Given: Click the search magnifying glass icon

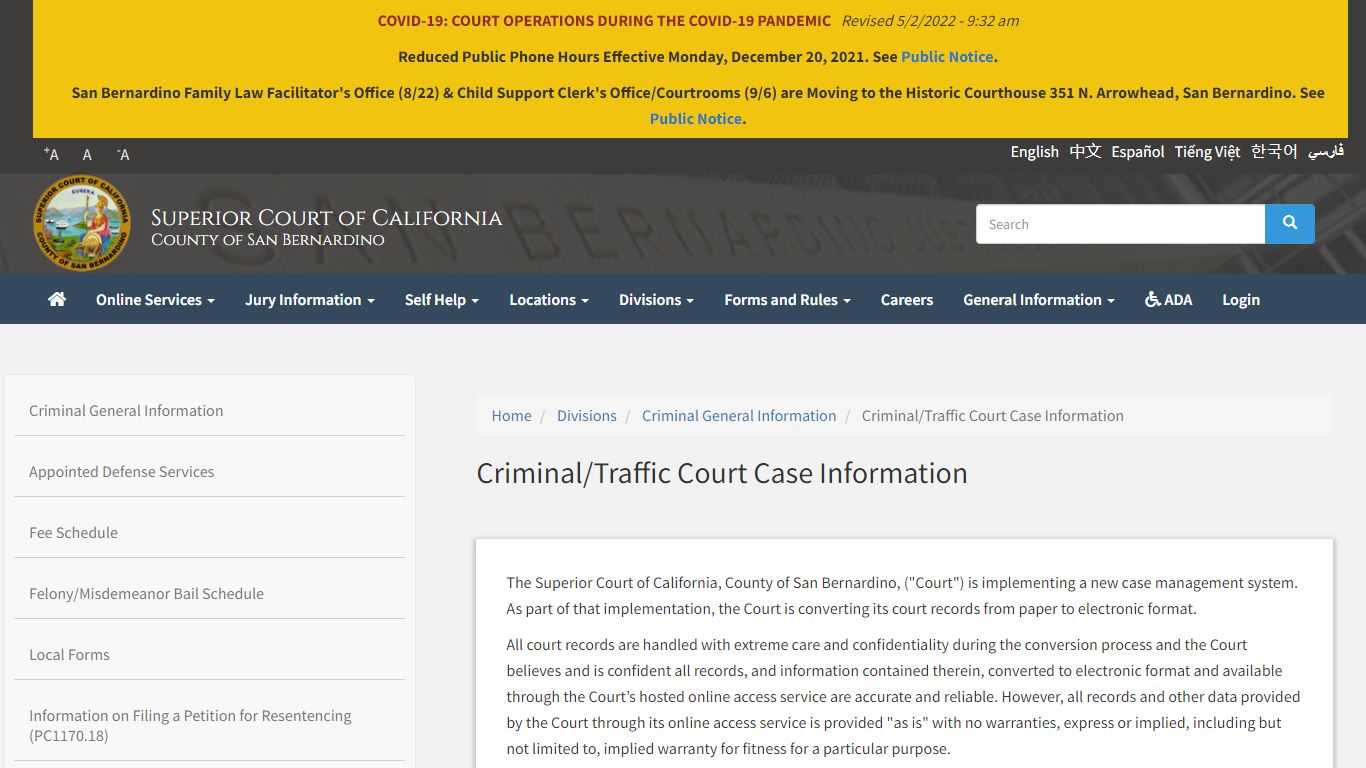Looking at the screenshot, I should 1289,224.
